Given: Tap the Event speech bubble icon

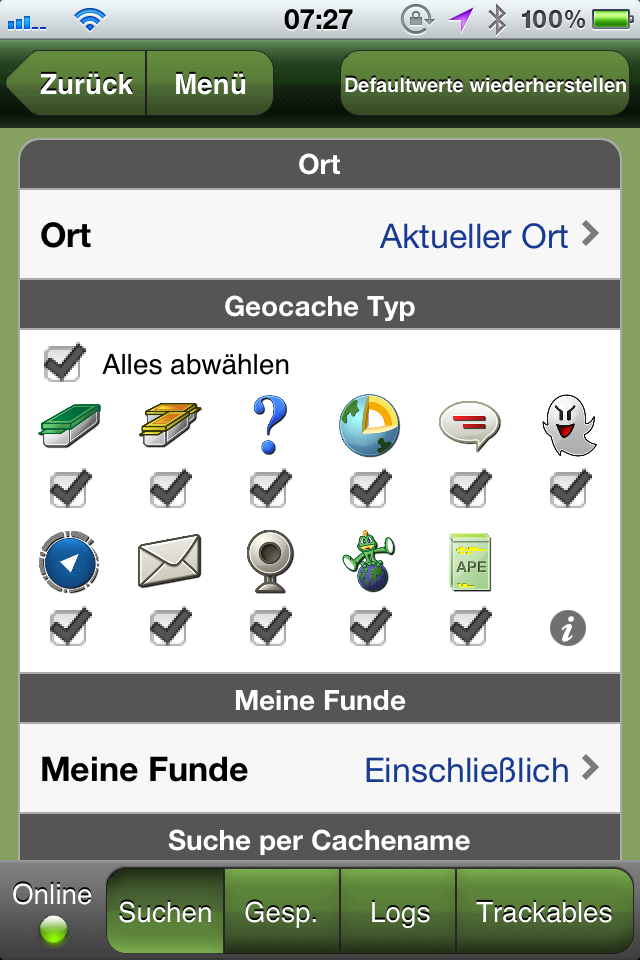Looking at the screenshot, I should [470, 425].
